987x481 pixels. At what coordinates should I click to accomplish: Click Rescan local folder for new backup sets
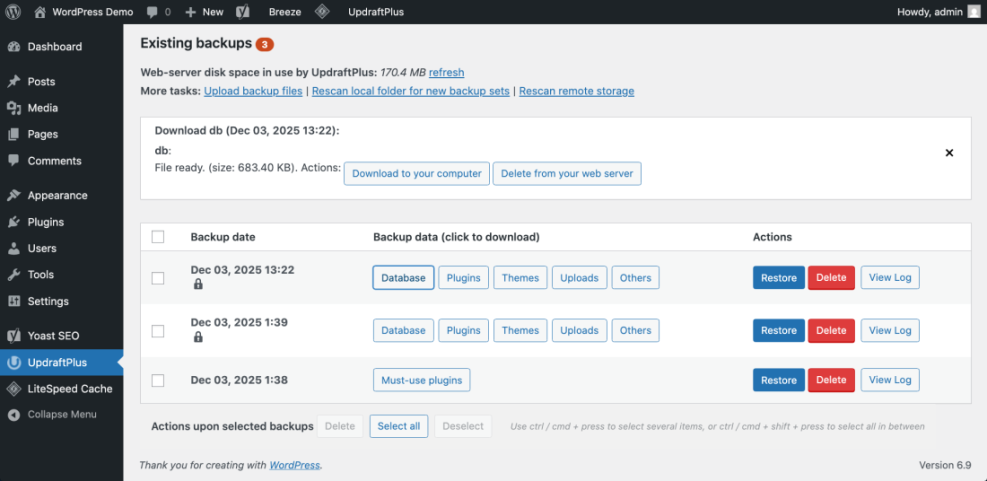[410, 91]
